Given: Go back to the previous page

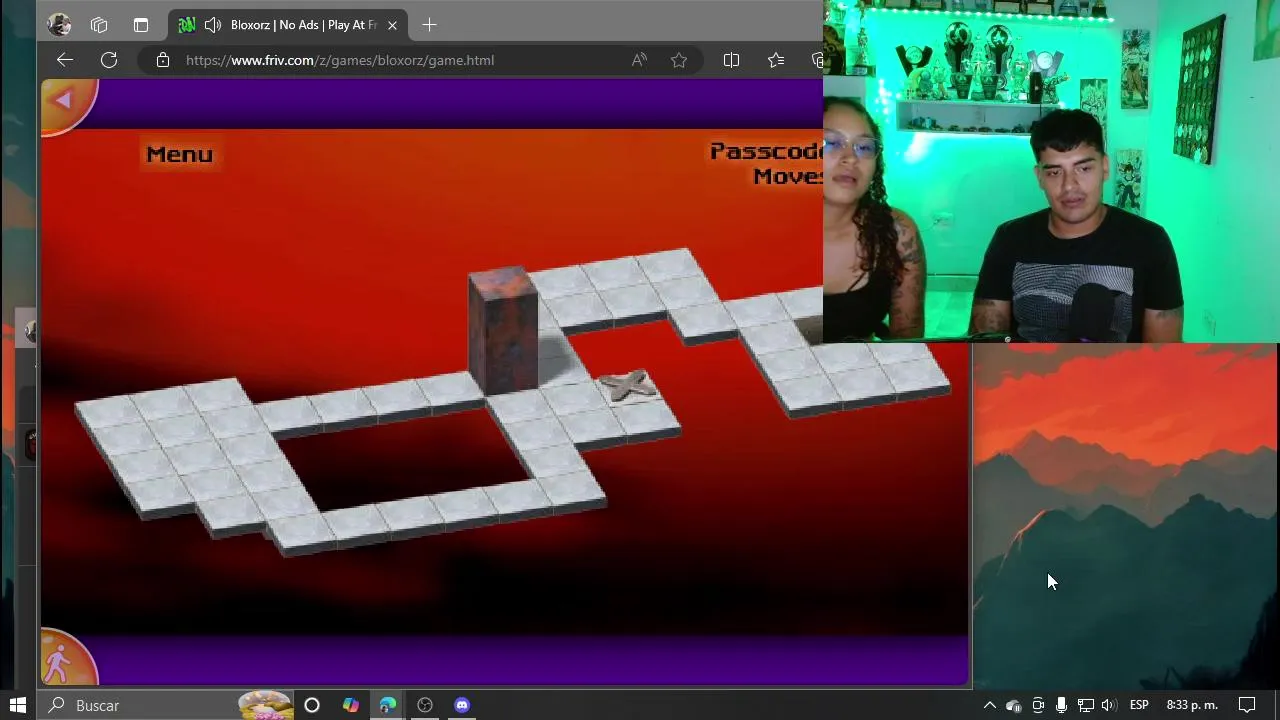Looking at the screenshot, I should [x=65, y=60].
